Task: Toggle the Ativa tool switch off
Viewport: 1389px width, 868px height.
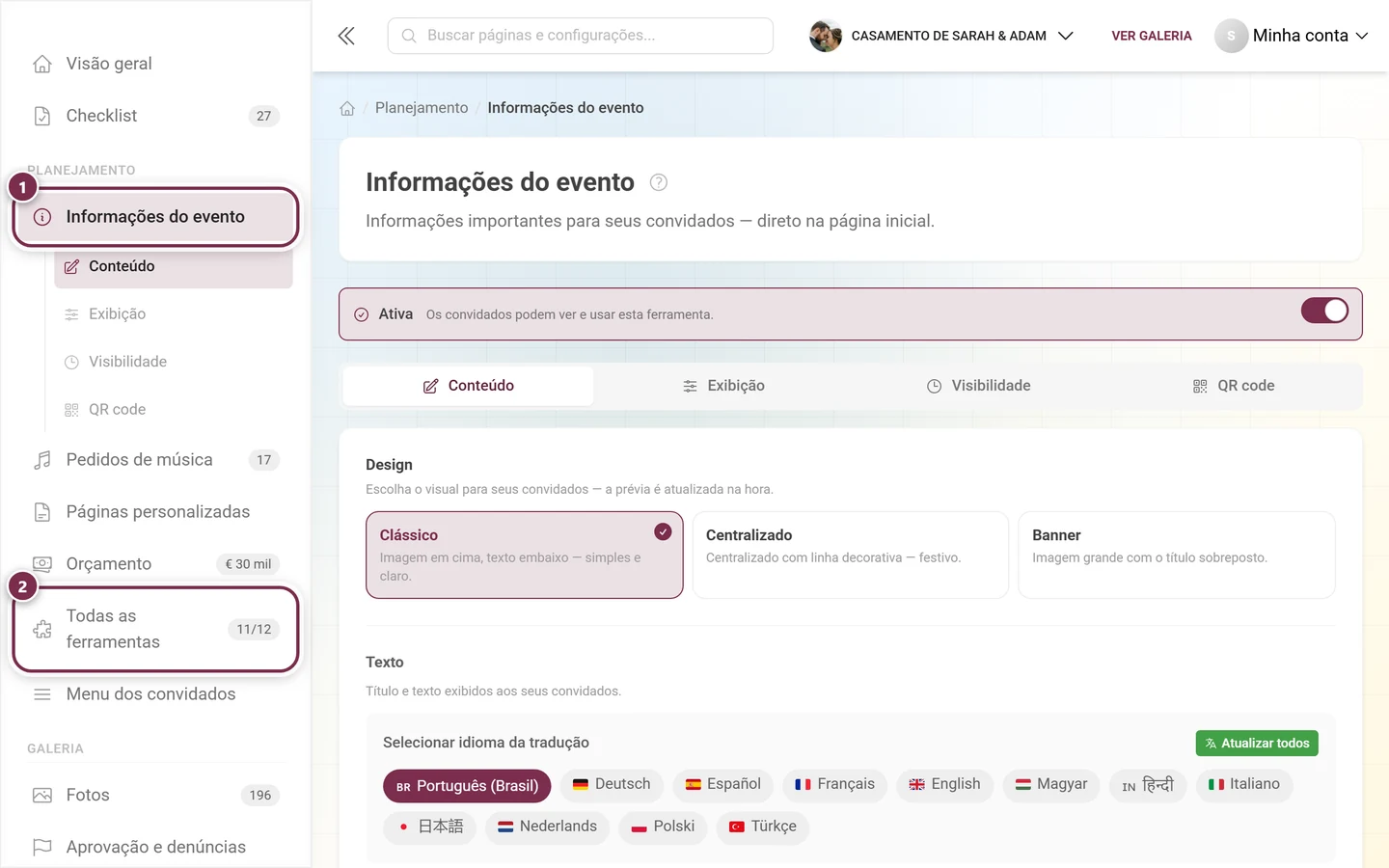Action: coord(1324,311)
